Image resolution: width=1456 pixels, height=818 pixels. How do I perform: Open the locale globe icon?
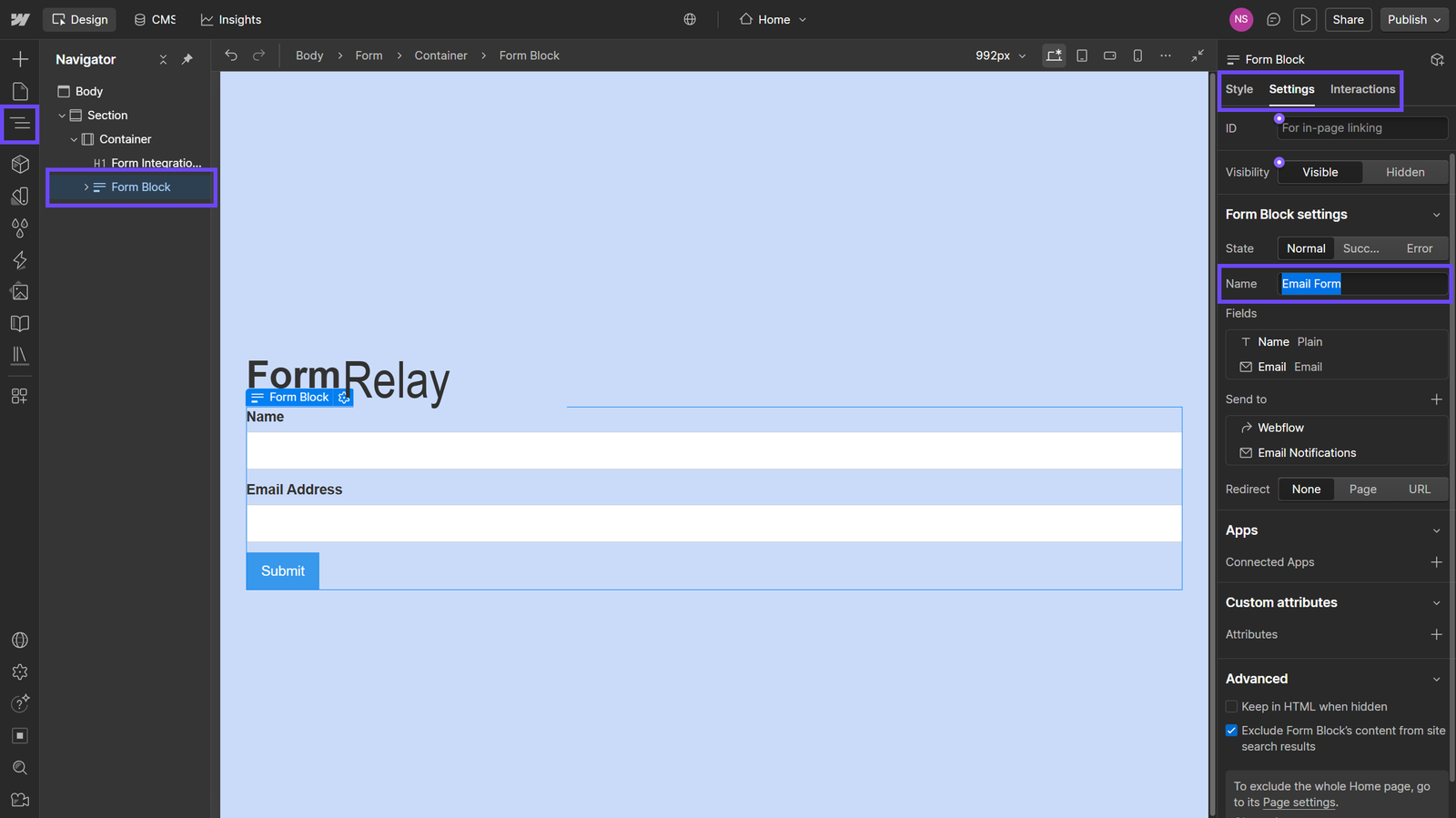tap(690, 19)
